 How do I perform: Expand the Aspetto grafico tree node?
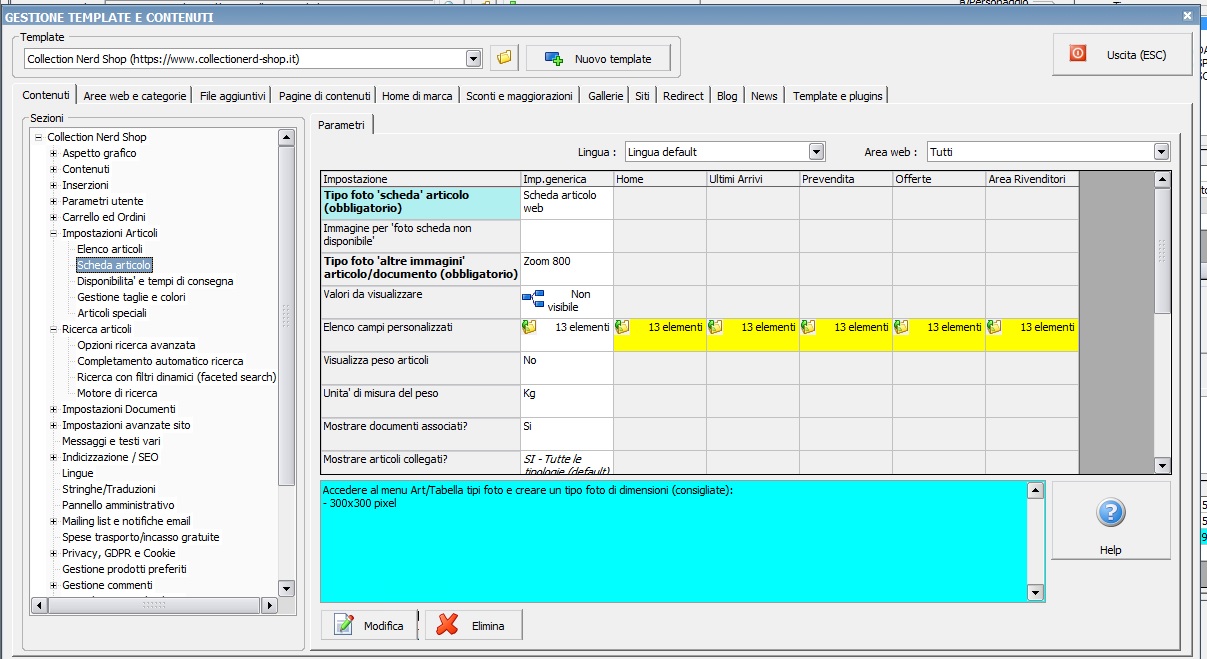[x=54, y=153]
